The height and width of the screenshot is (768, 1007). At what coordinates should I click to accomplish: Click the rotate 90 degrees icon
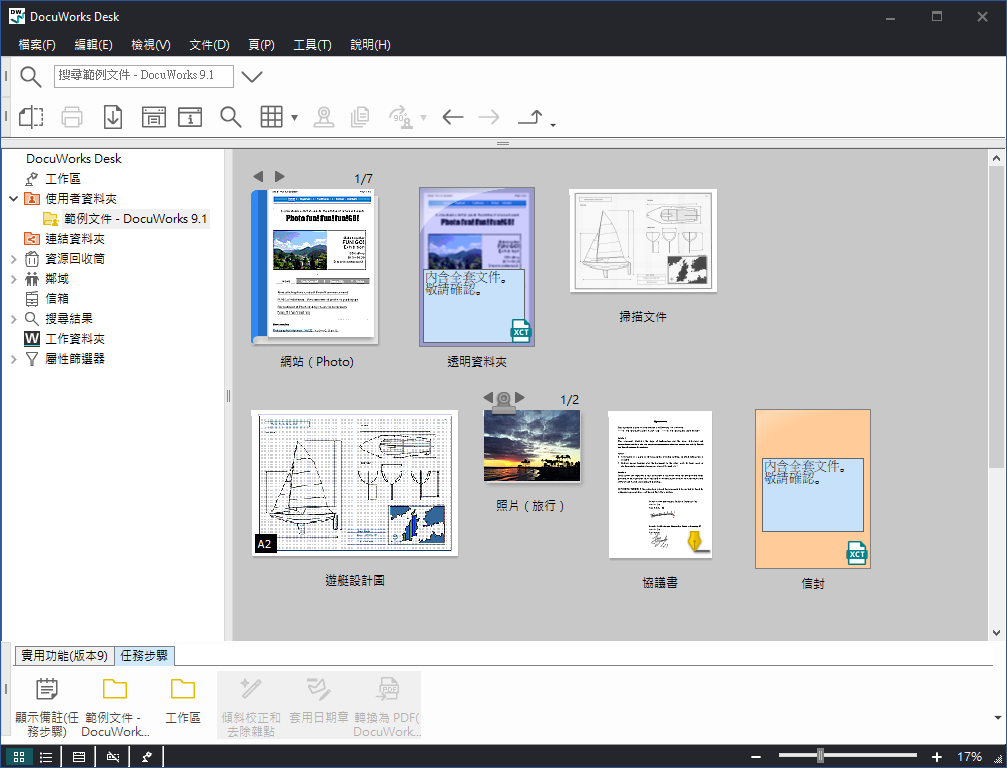coord(401,117)
